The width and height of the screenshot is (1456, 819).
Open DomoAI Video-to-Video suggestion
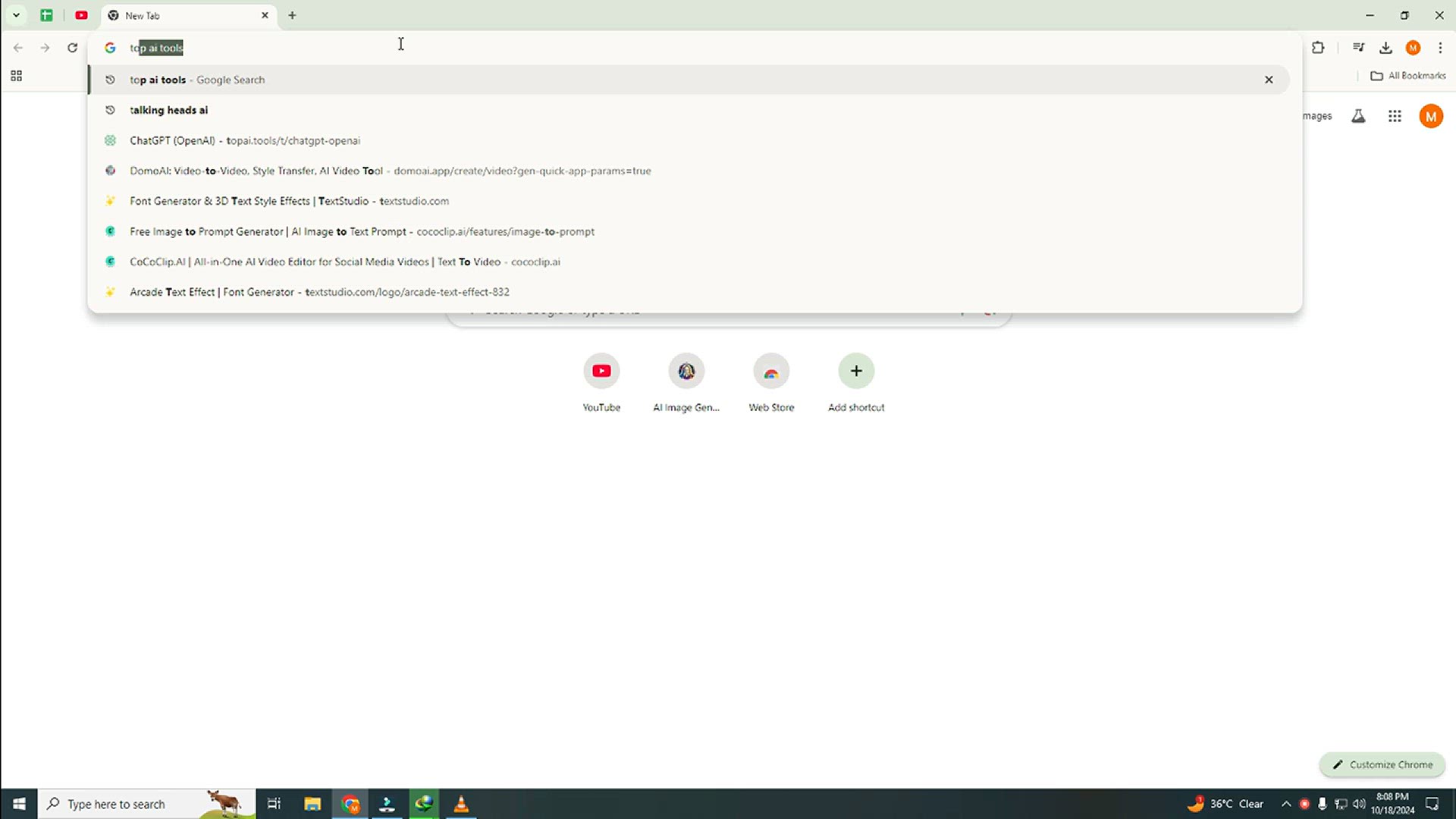689,171
